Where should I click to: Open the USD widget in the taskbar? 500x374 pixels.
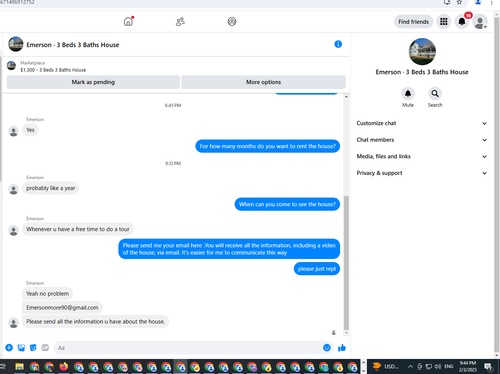coord(385,367)
